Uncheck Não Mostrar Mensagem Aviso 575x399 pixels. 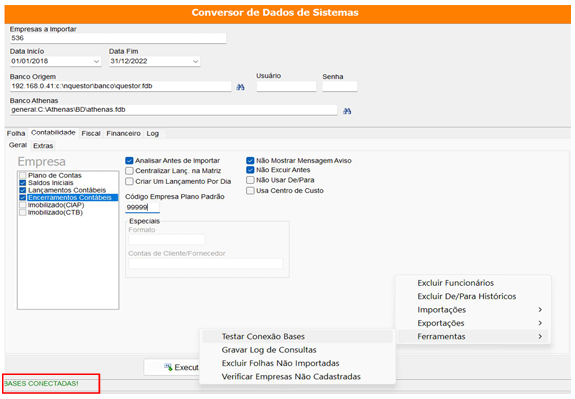pos(250,161)
